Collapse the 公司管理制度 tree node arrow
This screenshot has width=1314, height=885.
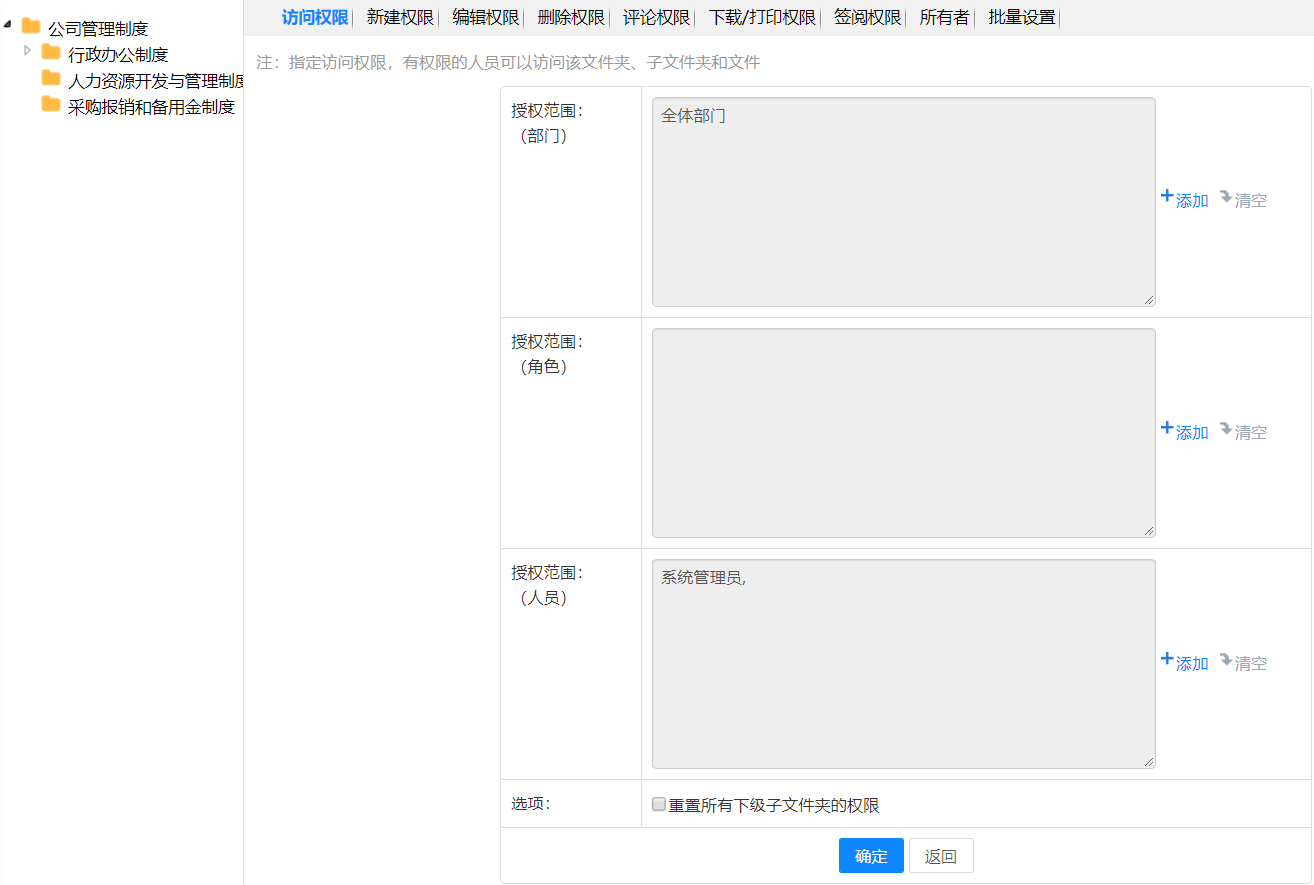pyautogui.click(x=8, y=24)
